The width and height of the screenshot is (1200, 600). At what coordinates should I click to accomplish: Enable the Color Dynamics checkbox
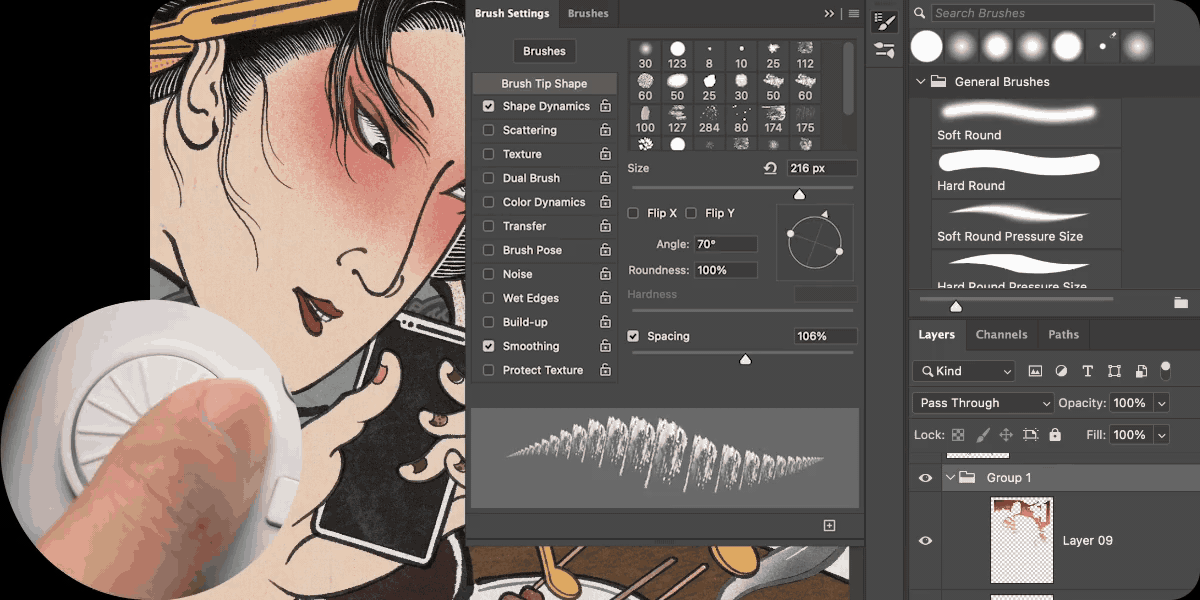(x=488, y=202)
